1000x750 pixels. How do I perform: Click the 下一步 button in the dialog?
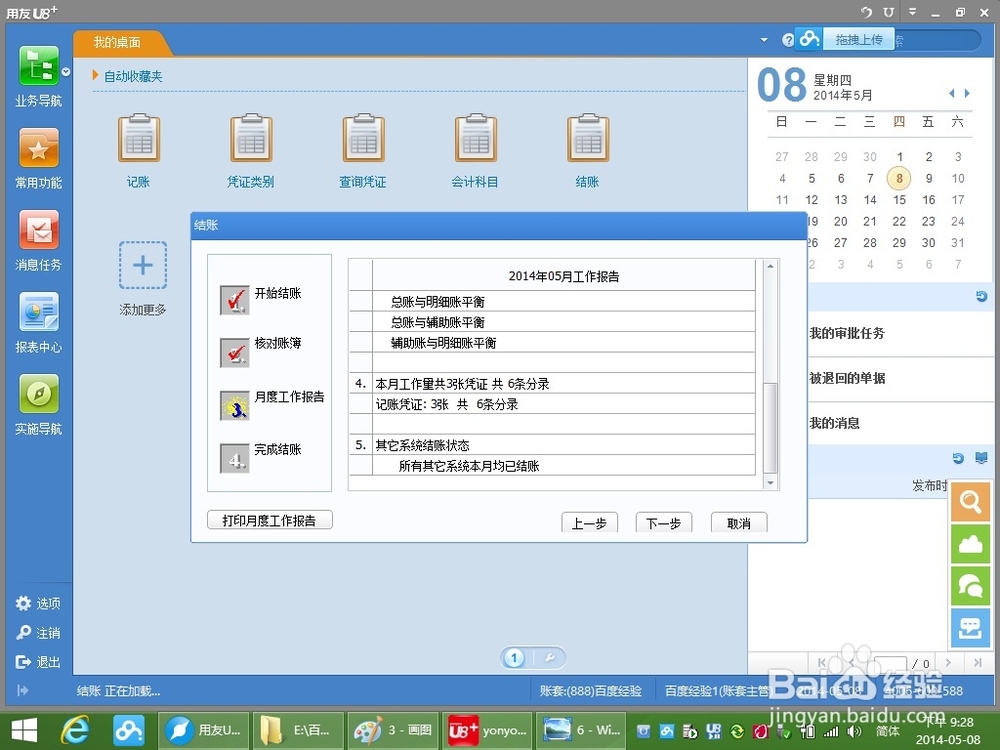(x=663, y=523)
